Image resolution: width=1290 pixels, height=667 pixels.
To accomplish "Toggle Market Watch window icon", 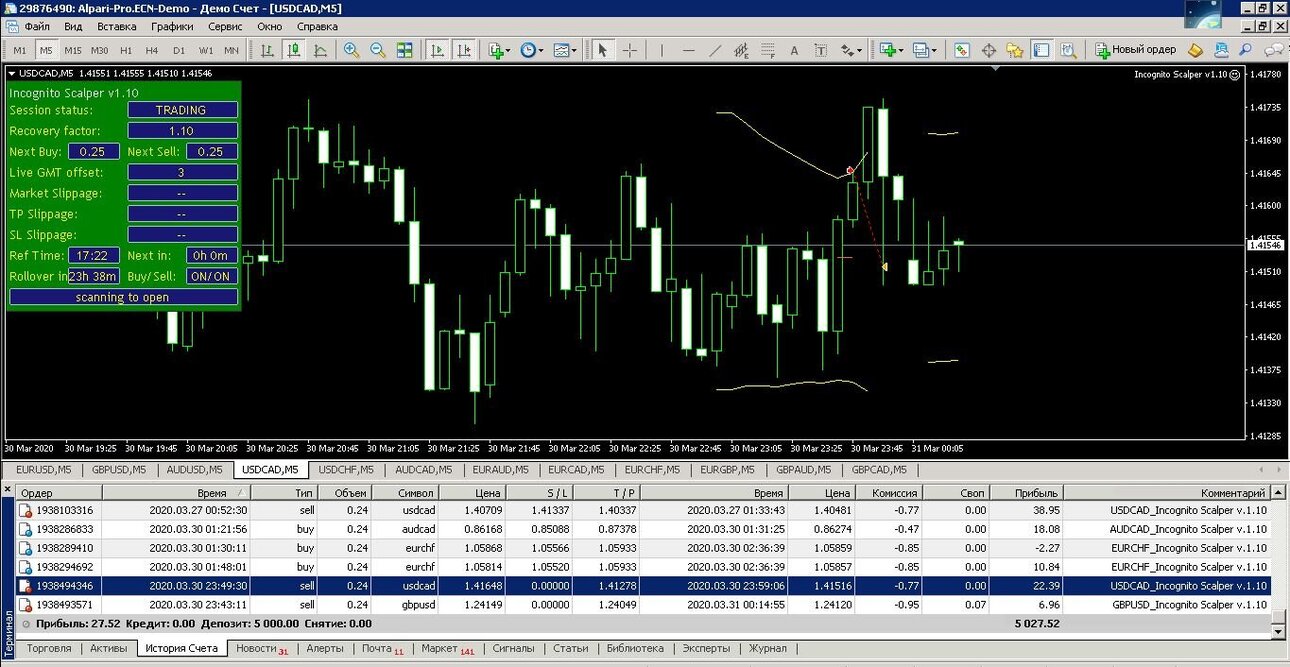I will pos(962,50).
